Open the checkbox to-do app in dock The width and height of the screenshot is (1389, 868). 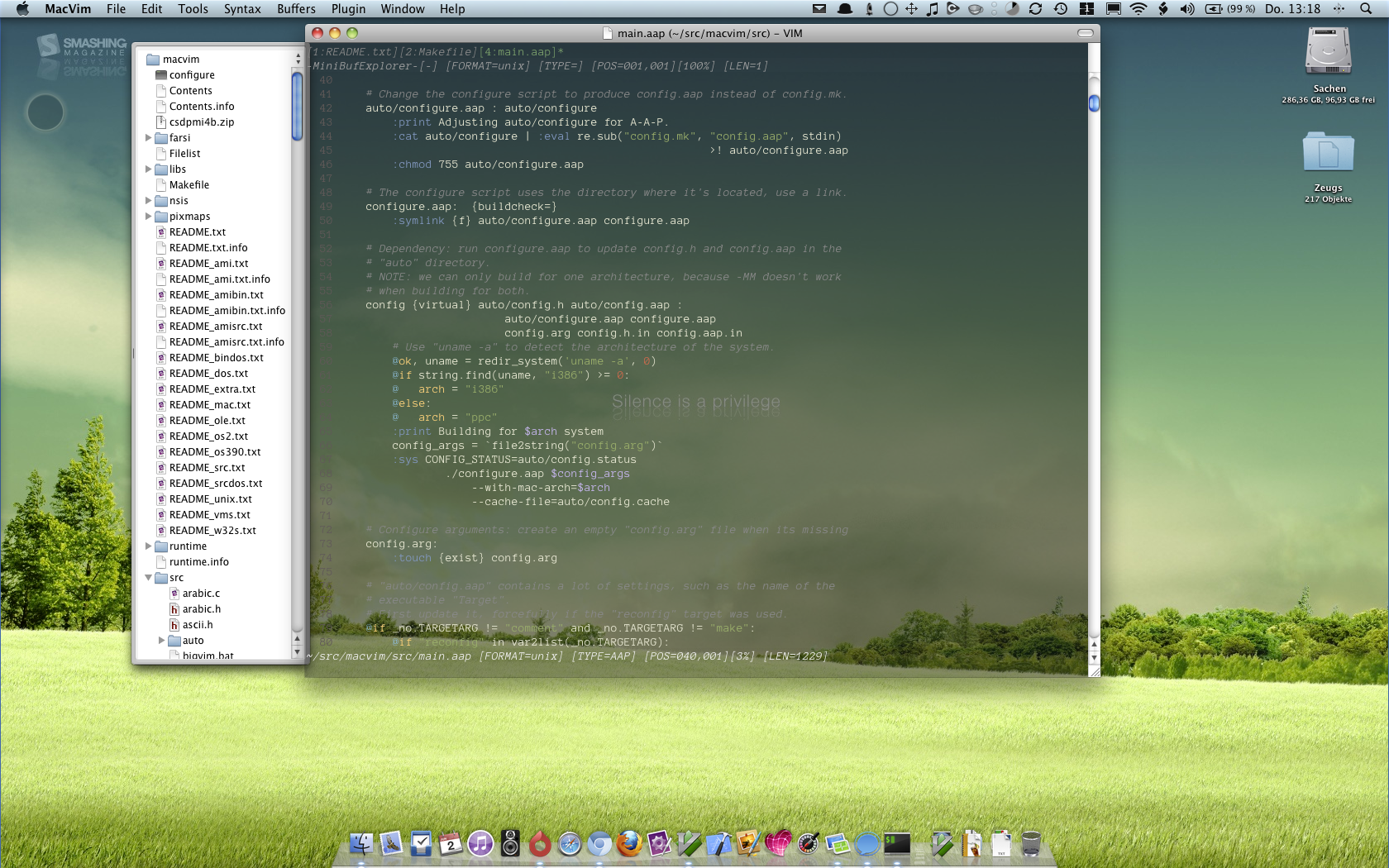pos(421,843)
